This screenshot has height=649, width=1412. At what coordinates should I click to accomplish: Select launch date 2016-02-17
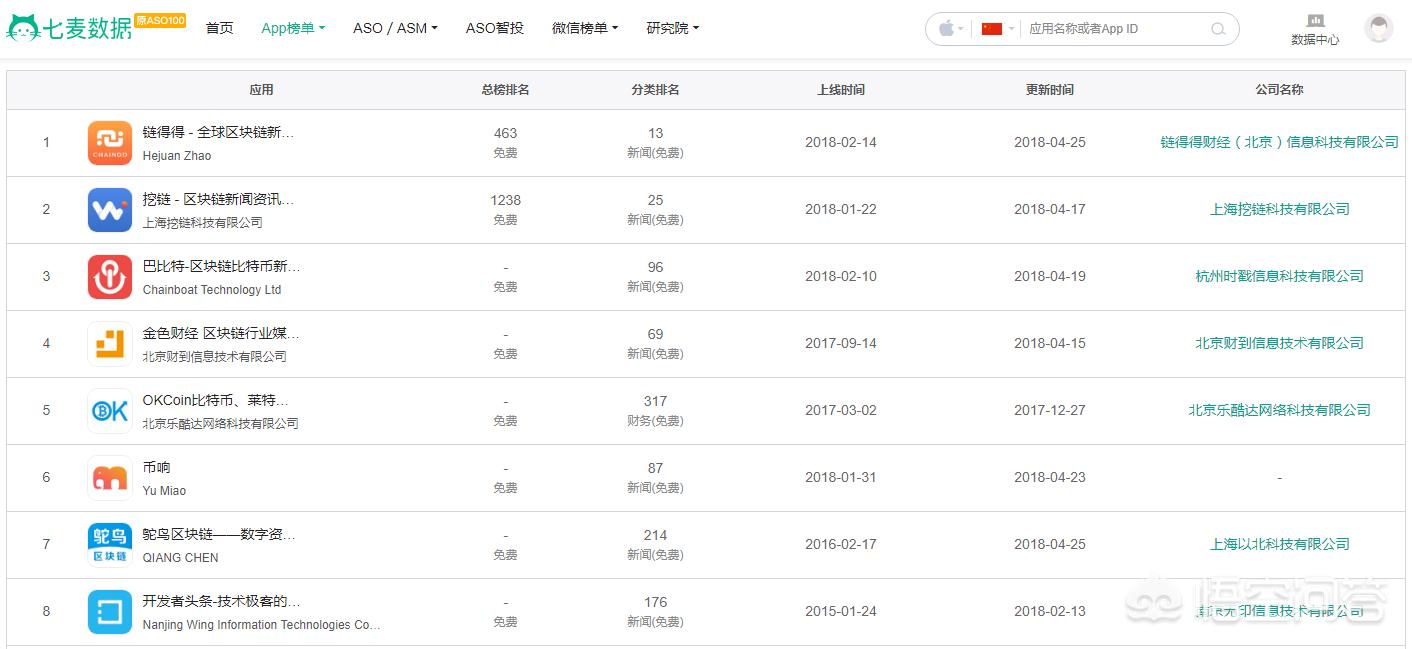841,545
